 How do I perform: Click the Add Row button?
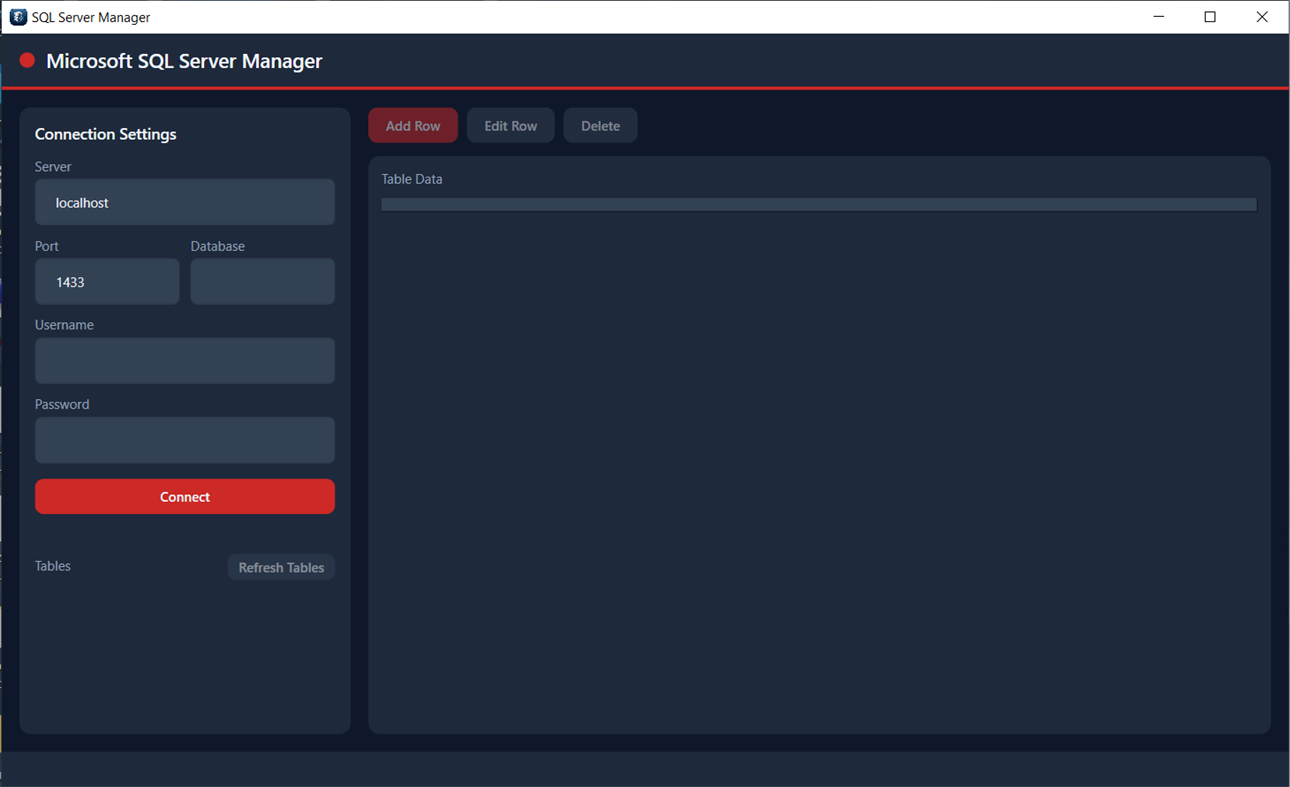pyautogui.click(x=413, y=126)
